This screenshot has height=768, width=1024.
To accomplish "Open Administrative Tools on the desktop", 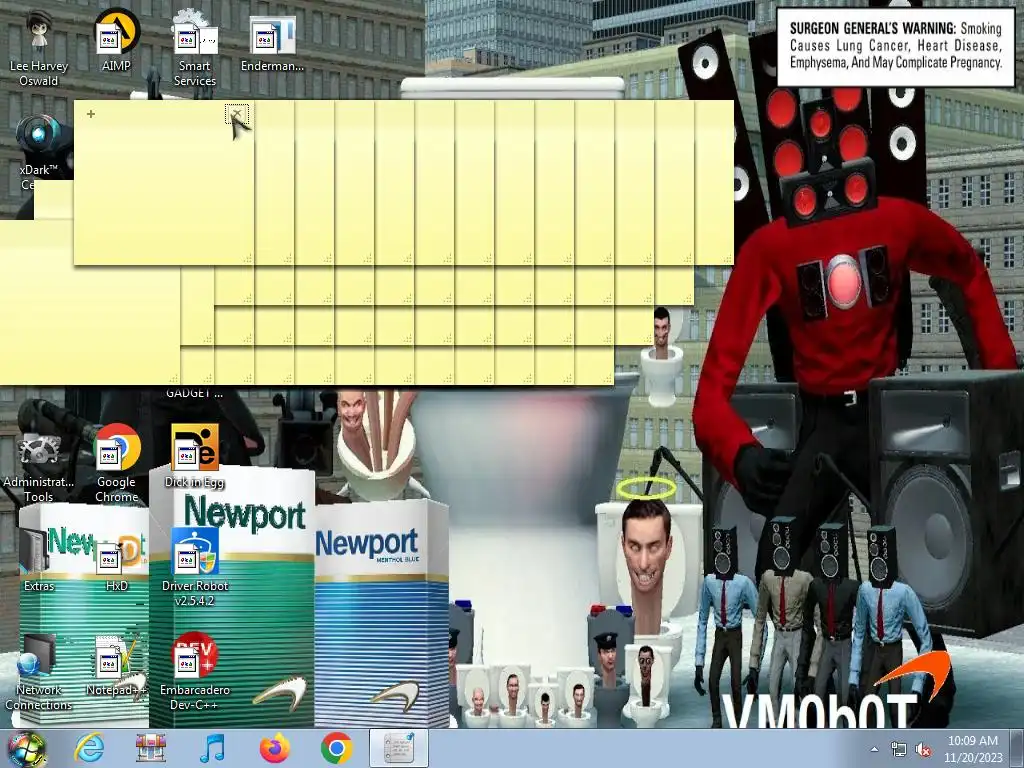I will click(39, 464).
